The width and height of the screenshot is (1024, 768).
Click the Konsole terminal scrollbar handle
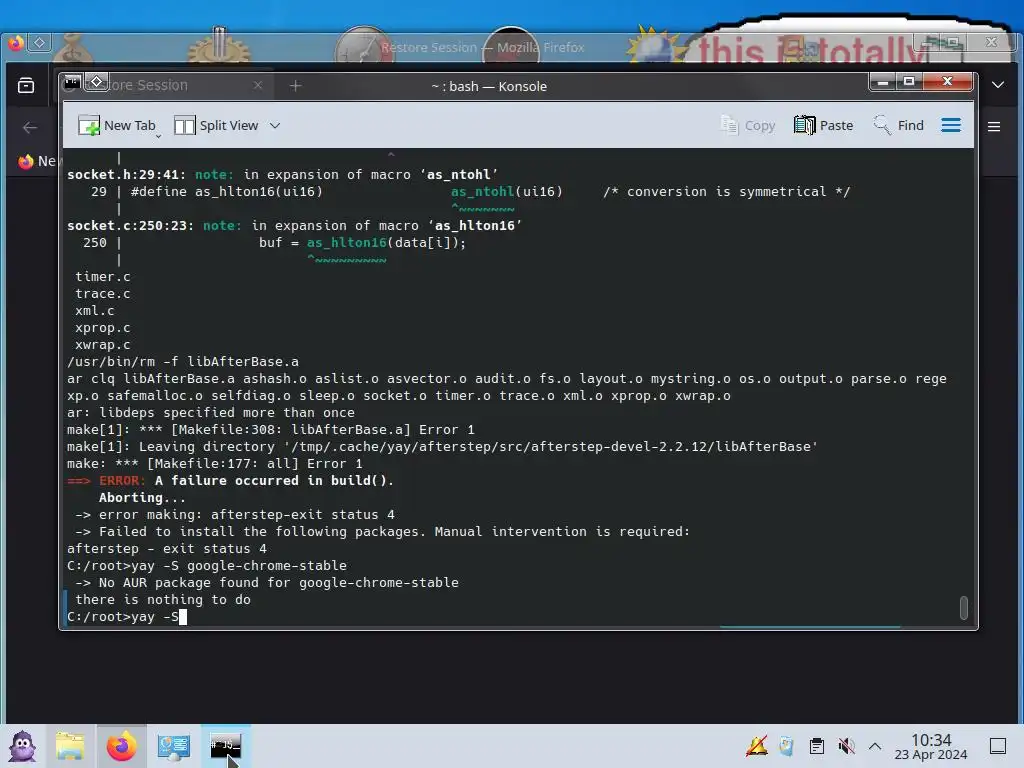[x=963, y=607]
